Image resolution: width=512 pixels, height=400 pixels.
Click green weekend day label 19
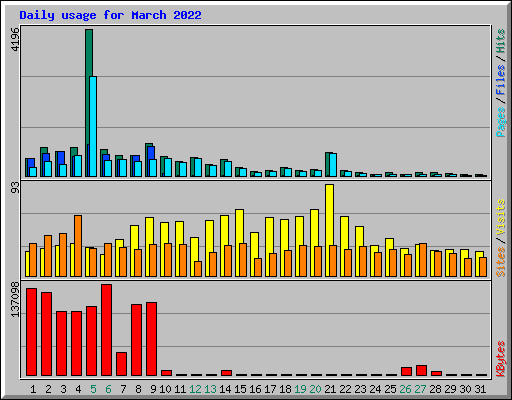point(300,389)
